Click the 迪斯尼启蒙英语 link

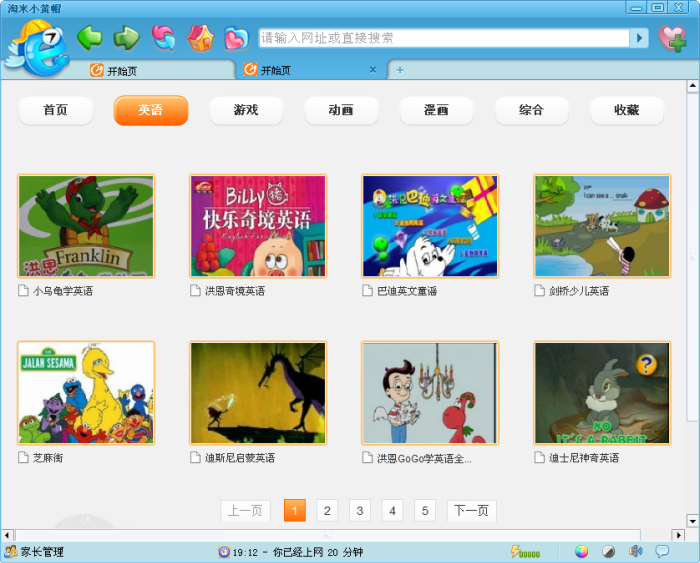coord(240,458)
